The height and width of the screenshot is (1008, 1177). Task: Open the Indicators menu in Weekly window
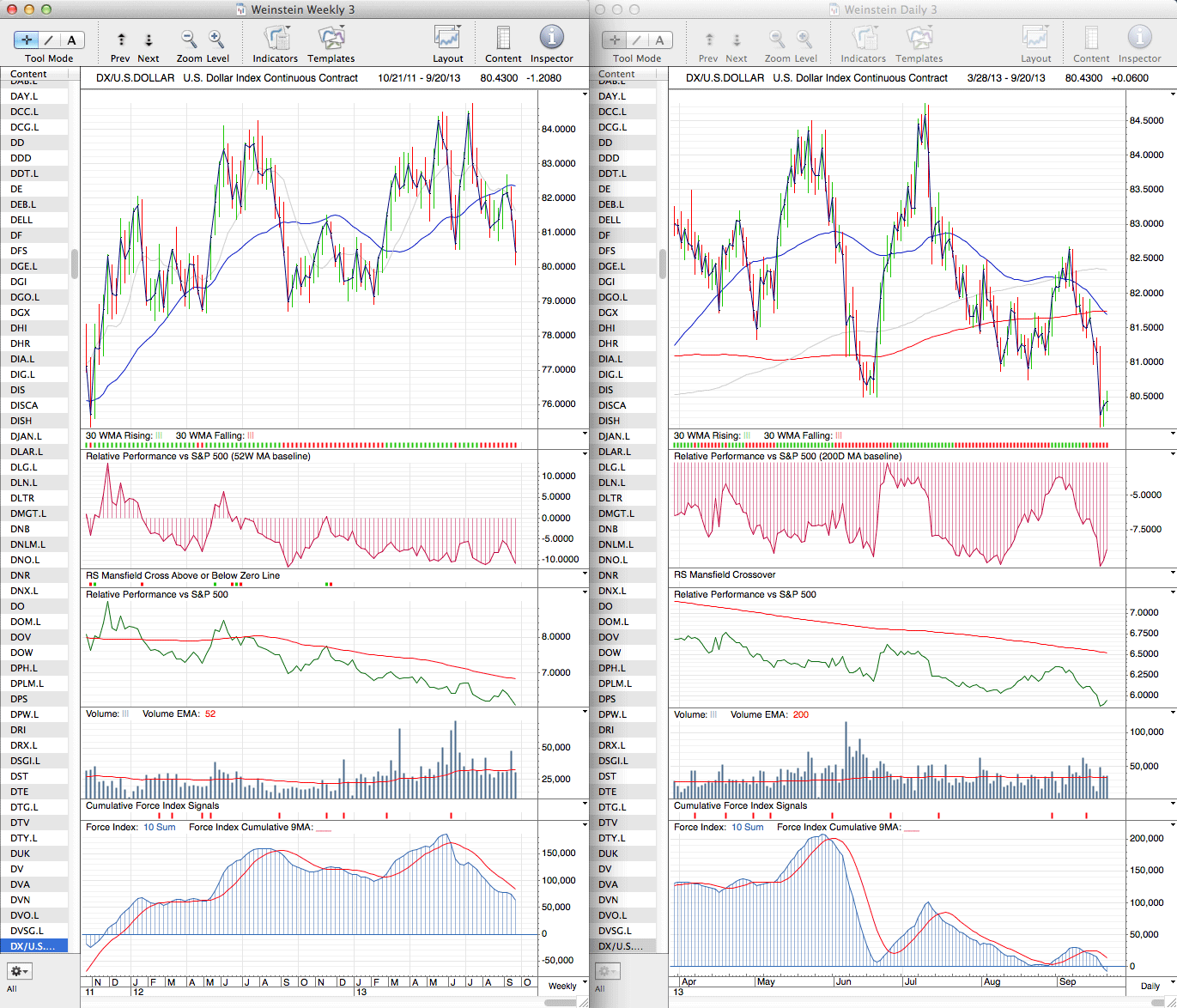coord(276,39)
